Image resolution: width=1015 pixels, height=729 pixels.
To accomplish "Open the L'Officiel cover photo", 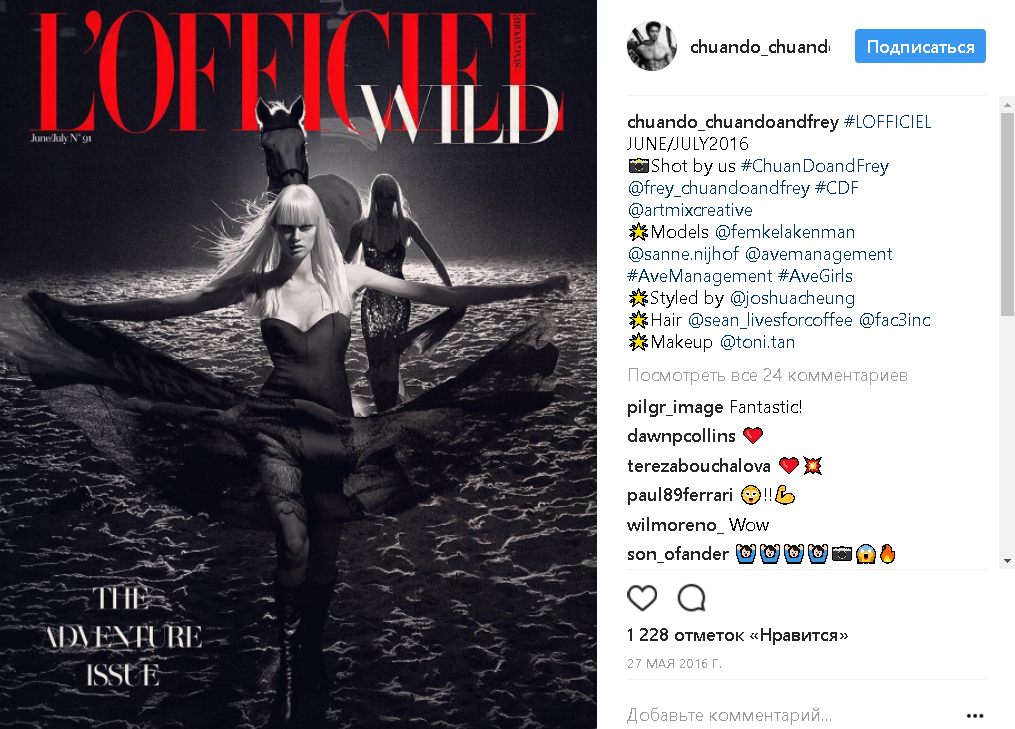I will (x=298, y=364).
